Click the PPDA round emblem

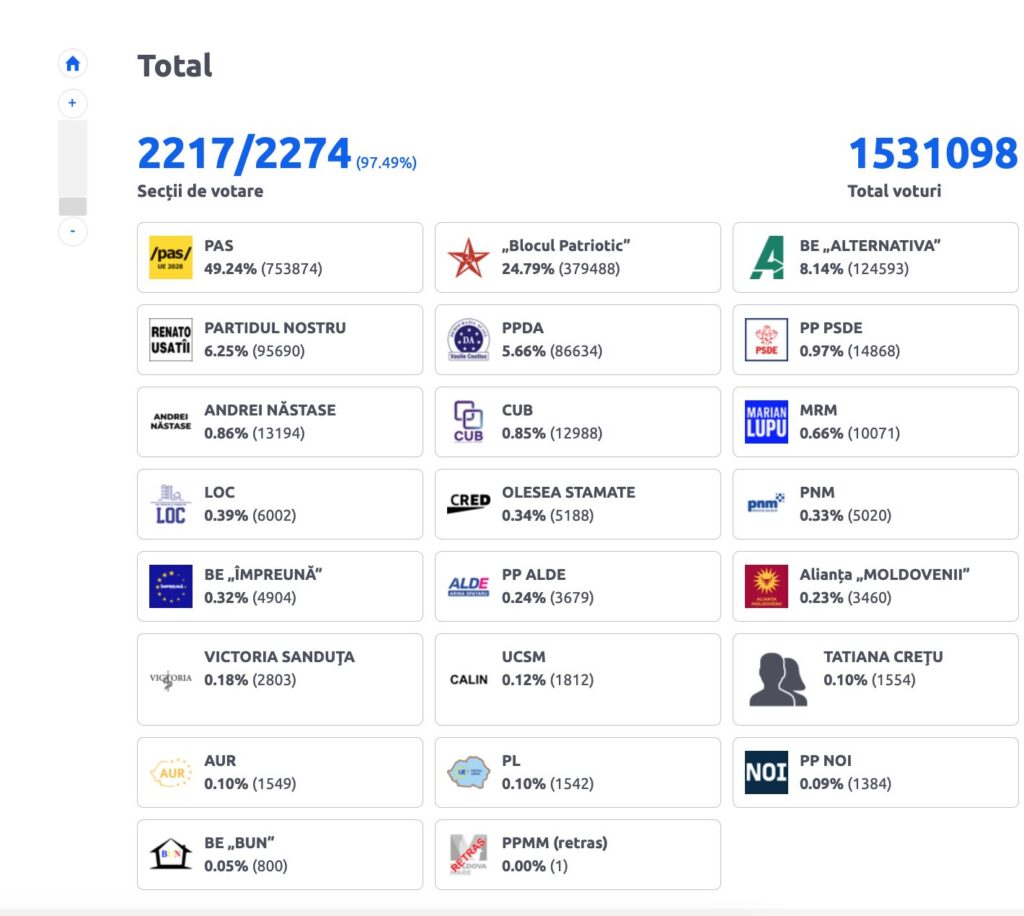point(468,340)
